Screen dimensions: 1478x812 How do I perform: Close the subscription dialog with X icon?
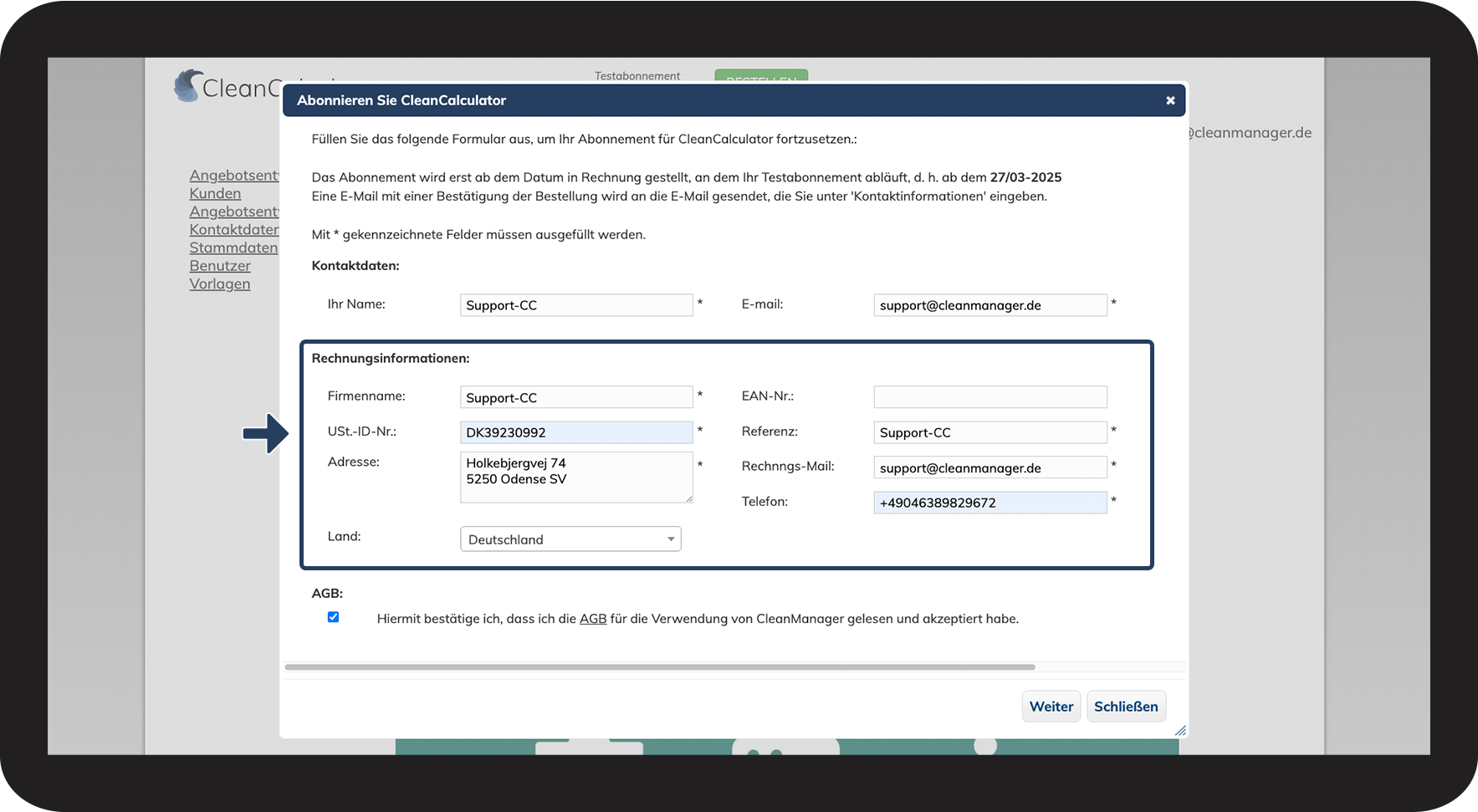tap(1170, 100)
